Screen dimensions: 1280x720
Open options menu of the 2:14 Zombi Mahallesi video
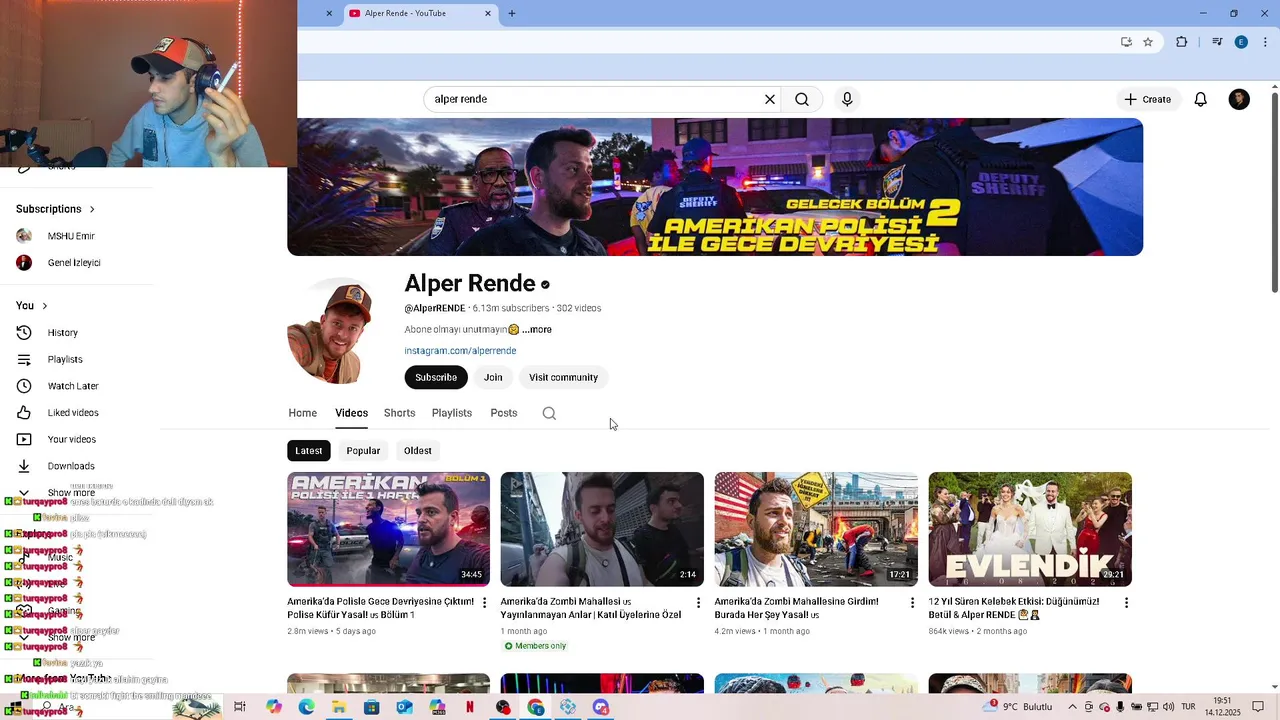tap(698, 603)
